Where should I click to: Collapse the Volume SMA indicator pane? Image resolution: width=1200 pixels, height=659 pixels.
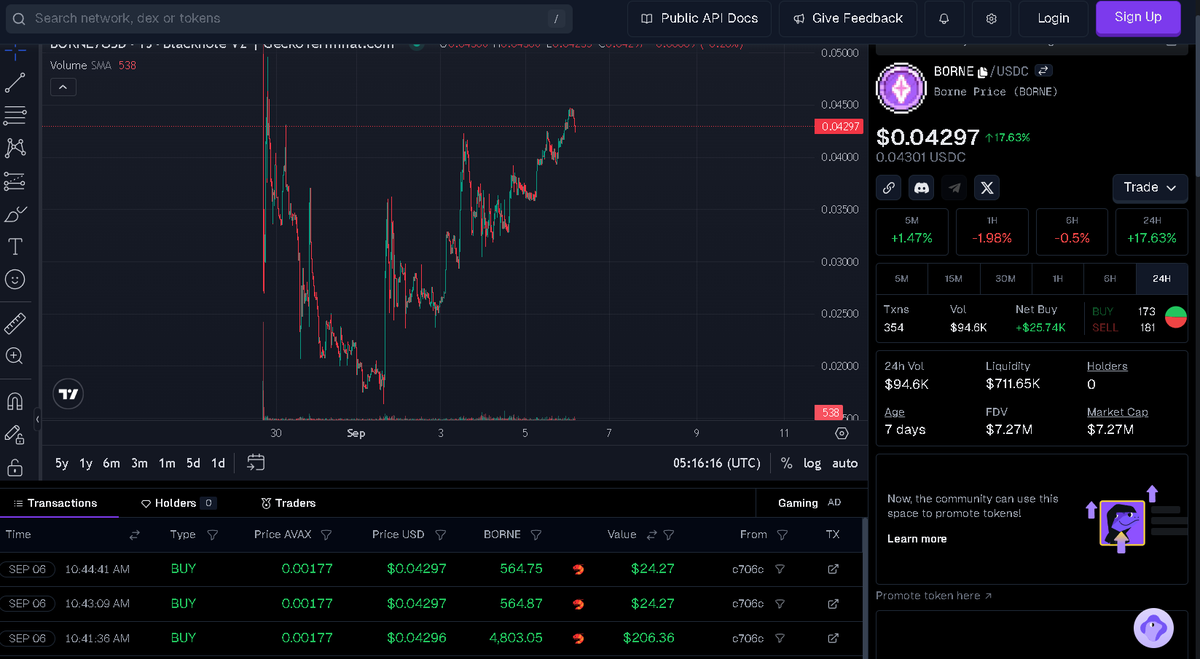pos(62,86)
